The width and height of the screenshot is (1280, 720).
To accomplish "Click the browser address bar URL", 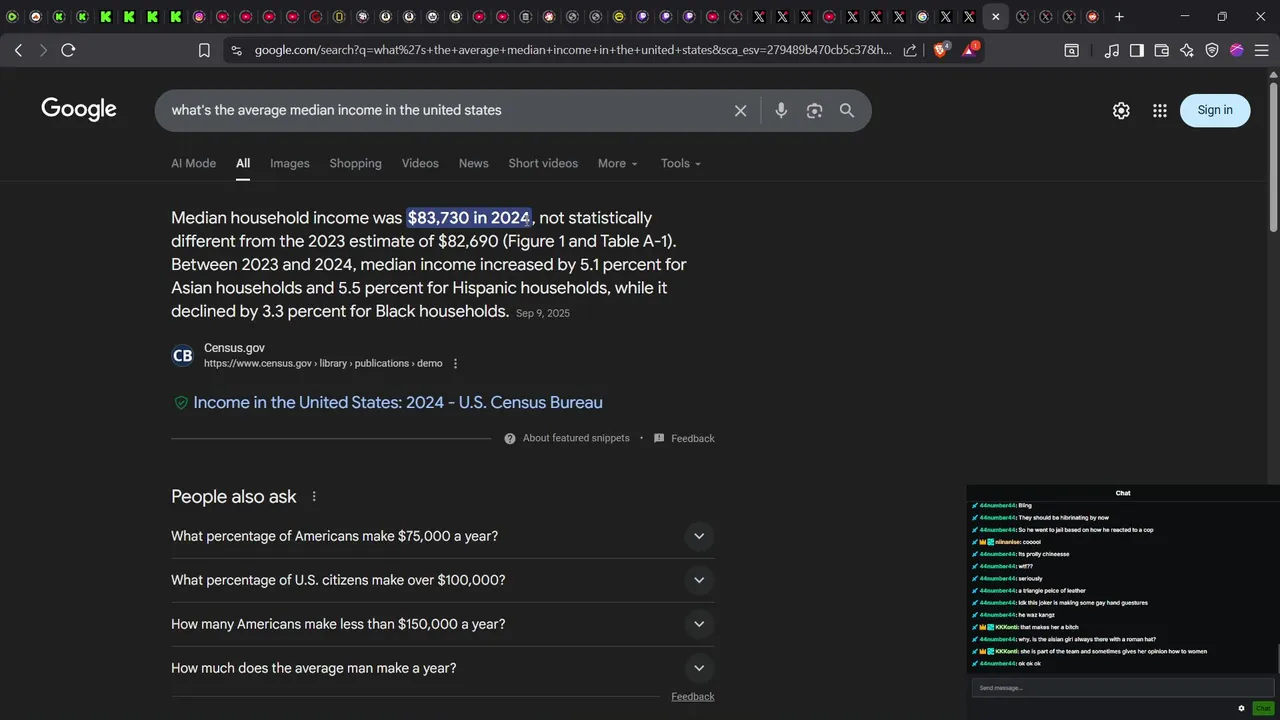I will coord(573,50).
